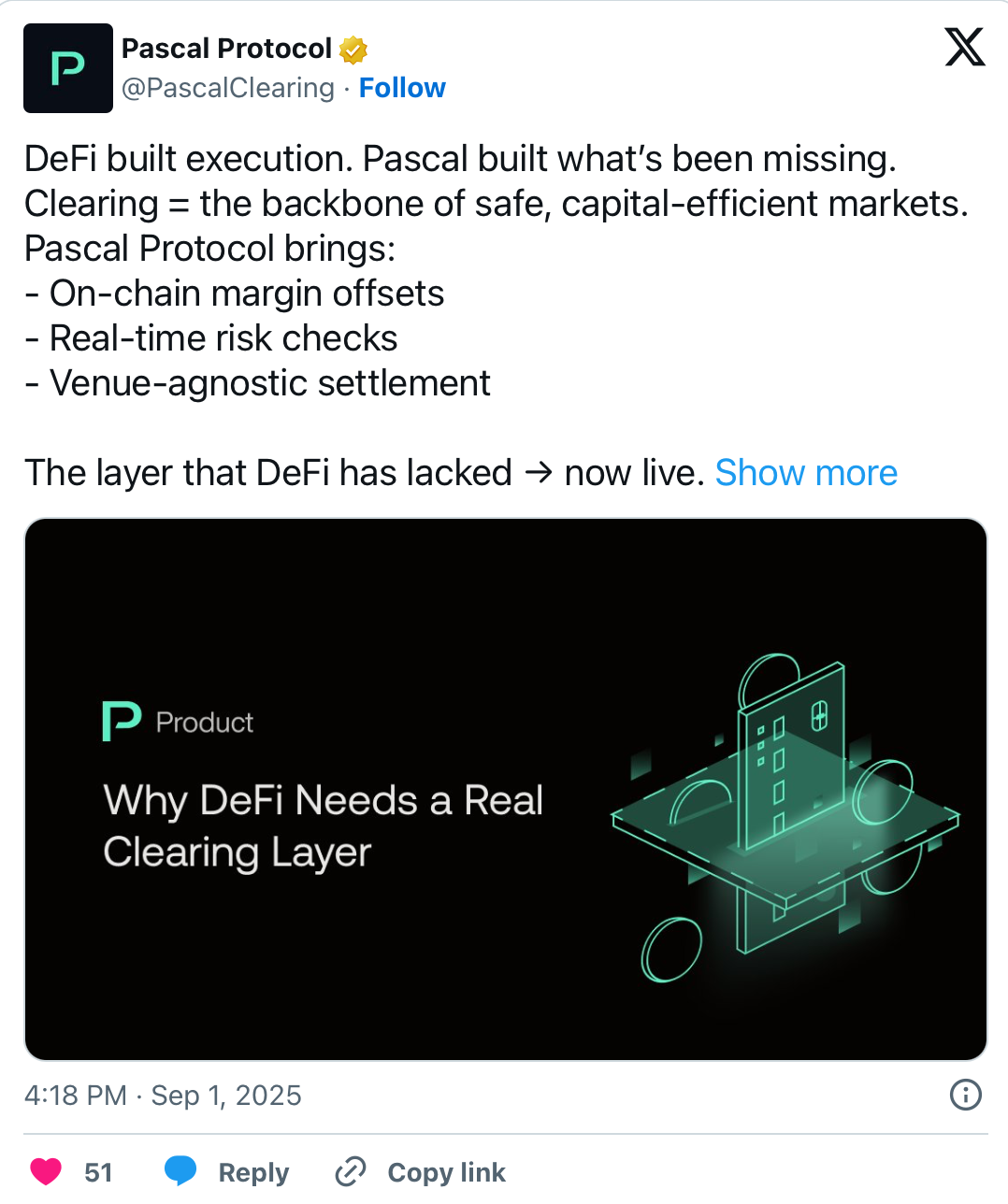
Task: Click the Pascal Protocol profile avatar
Action: pos(67,68)
